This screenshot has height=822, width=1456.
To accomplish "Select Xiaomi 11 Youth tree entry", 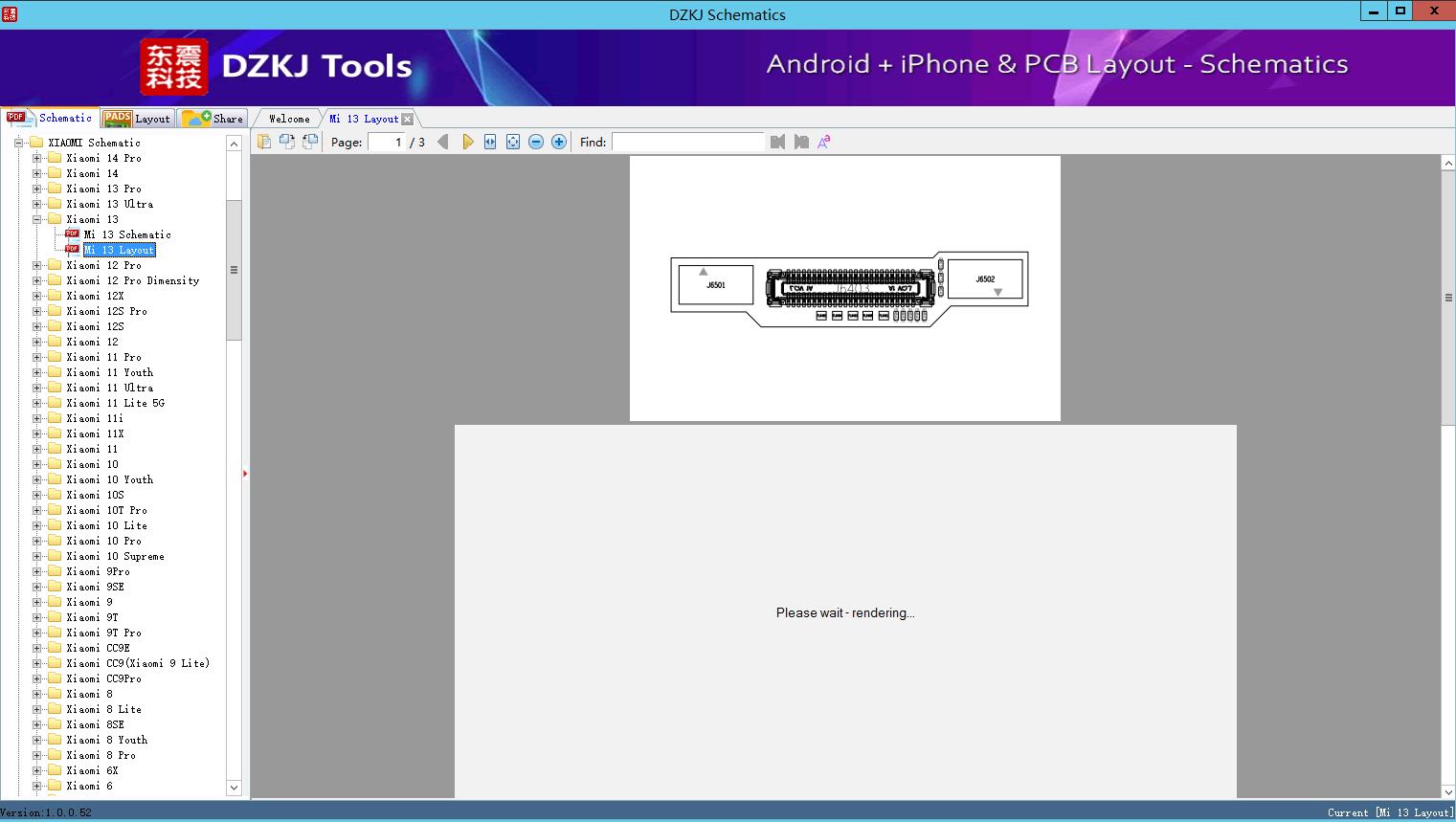I will pos(110,372).
